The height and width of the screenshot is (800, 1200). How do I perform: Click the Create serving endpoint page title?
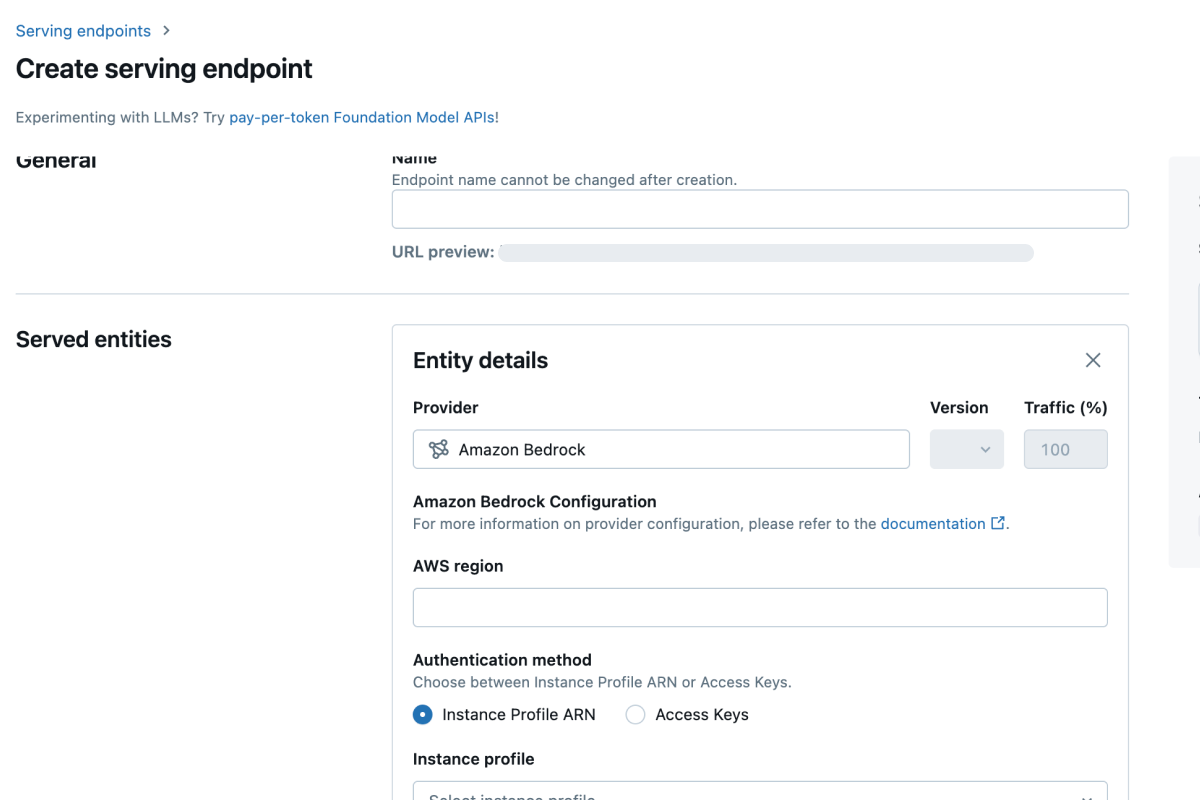tap(163, 68)
